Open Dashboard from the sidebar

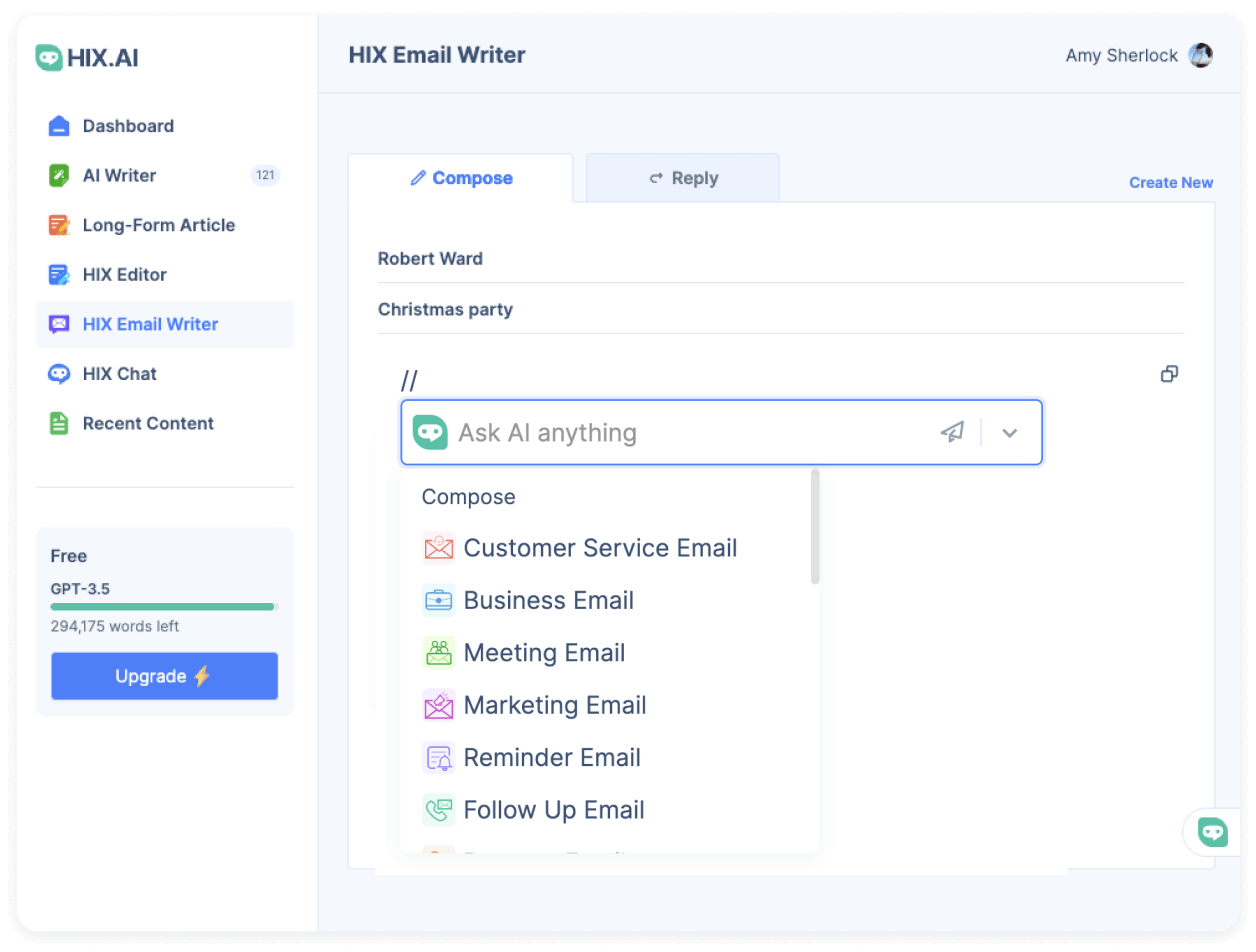click(165, 126)
